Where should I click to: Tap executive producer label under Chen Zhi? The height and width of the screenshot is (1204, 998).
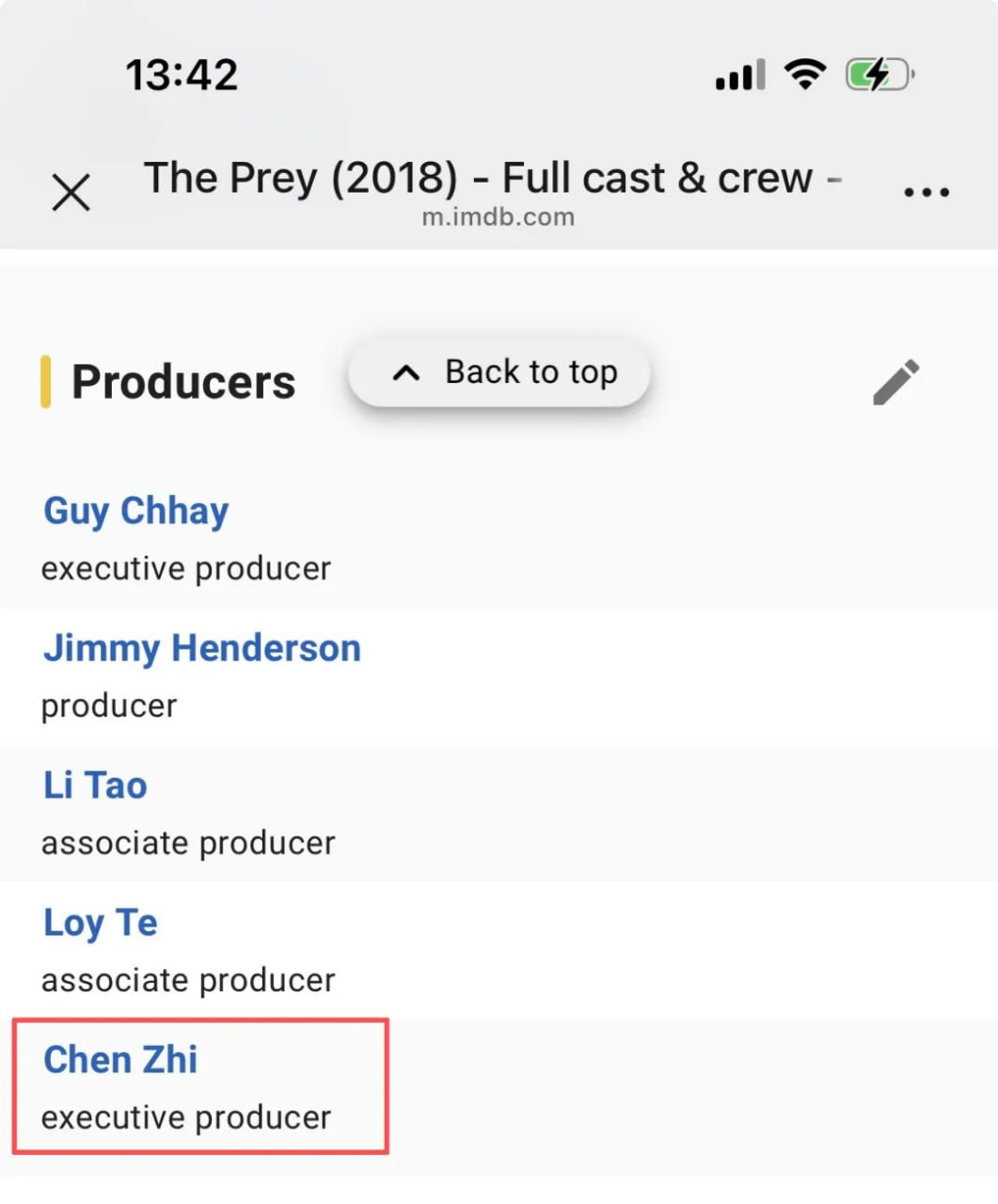pos(186,1117)
